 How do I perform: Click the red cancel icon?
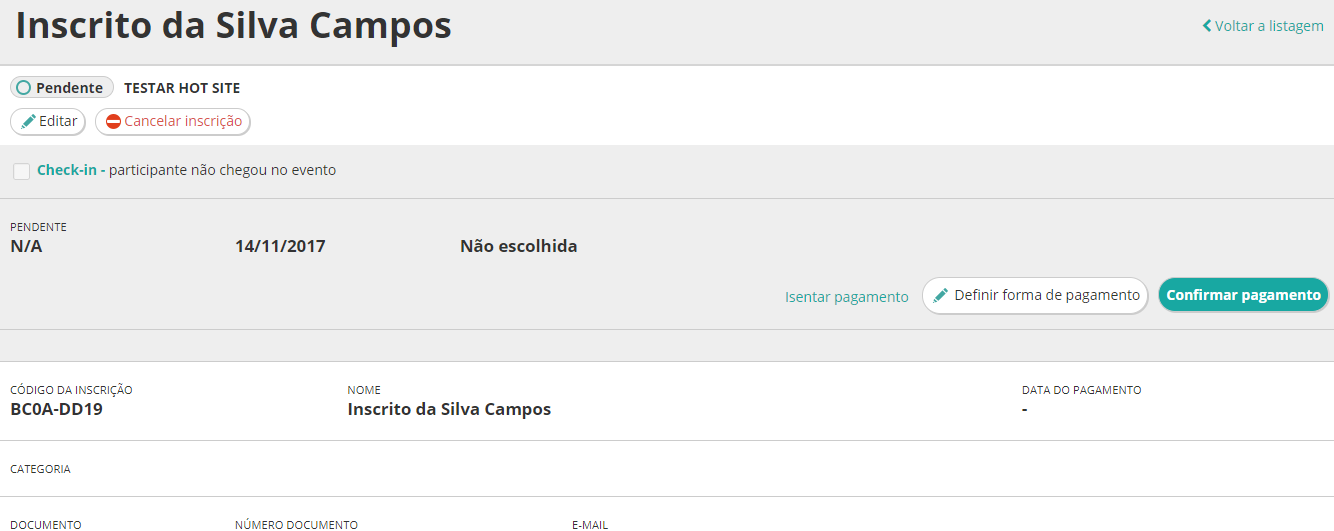point(113,121)
